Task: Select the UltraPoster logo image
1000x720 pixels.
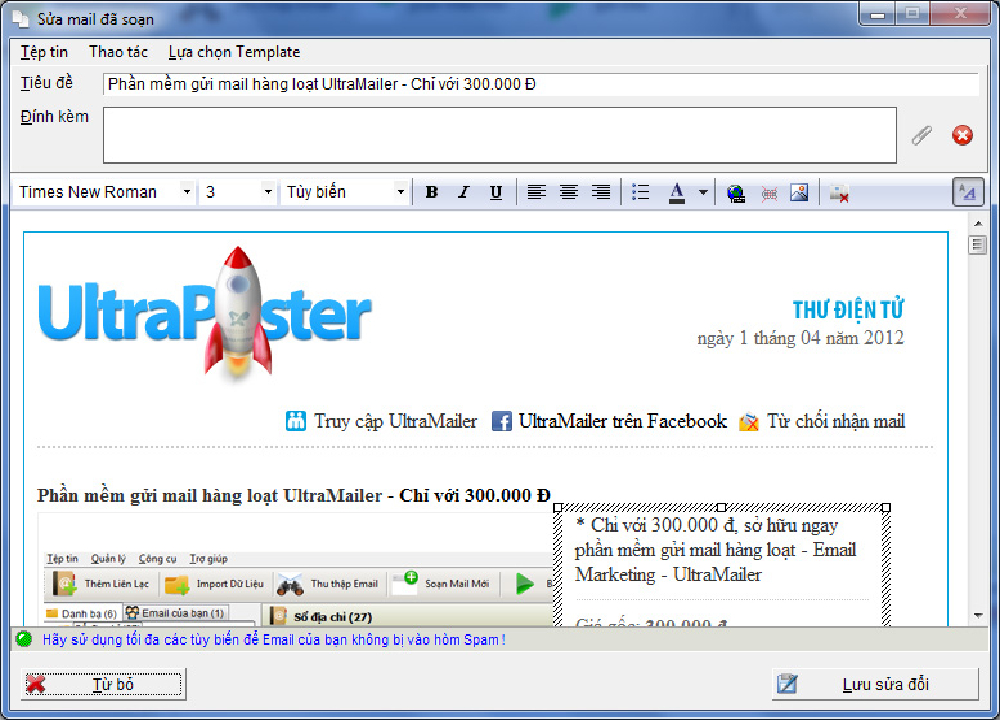Action: (205, 314)
